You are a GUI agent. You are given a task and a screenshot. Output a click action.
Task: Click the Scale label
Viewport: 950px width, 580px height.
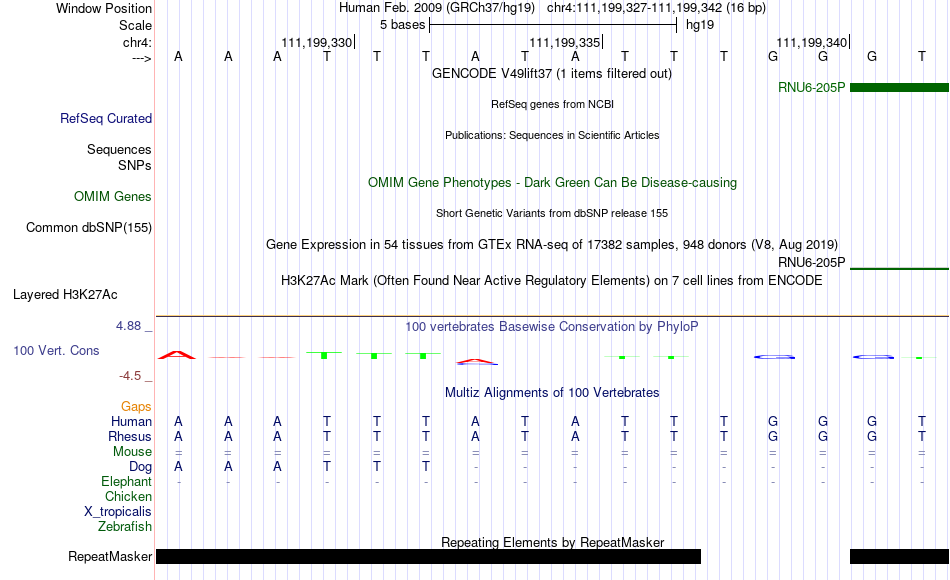point(136,25)
